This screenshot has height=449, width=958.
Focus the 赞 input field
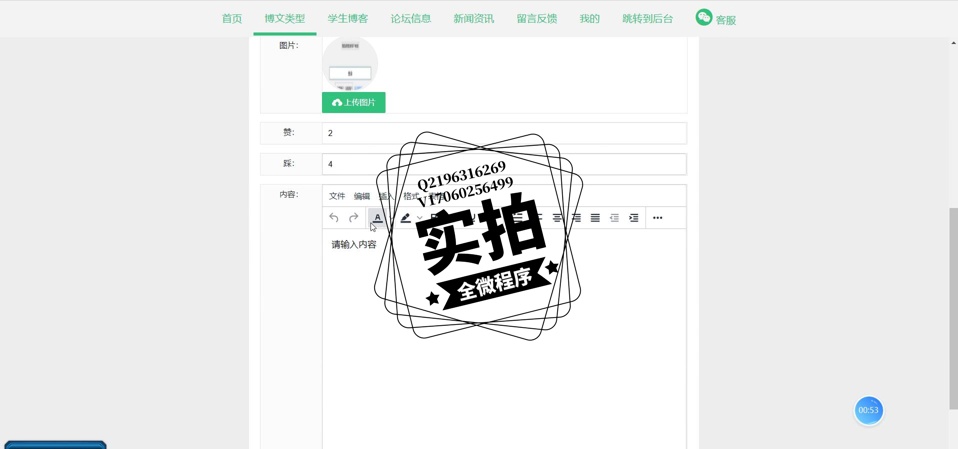click(x=504, y=133)
